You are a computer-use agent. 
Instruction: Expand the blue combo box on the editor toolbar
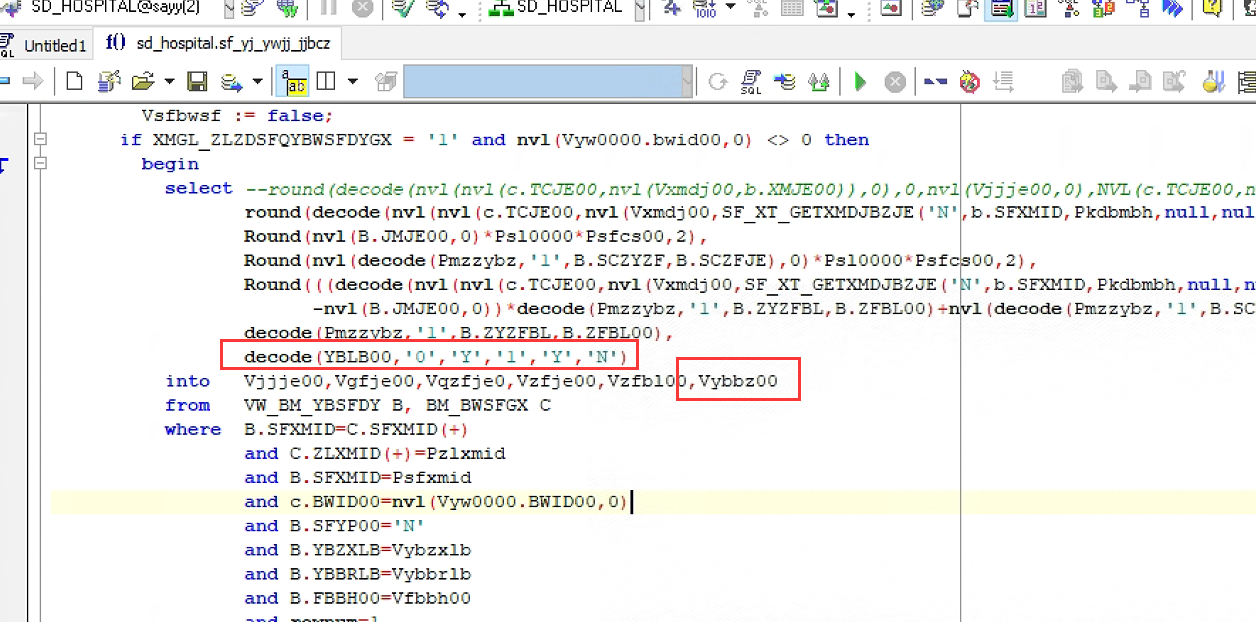pyautogui.click(x=686, y=81)
